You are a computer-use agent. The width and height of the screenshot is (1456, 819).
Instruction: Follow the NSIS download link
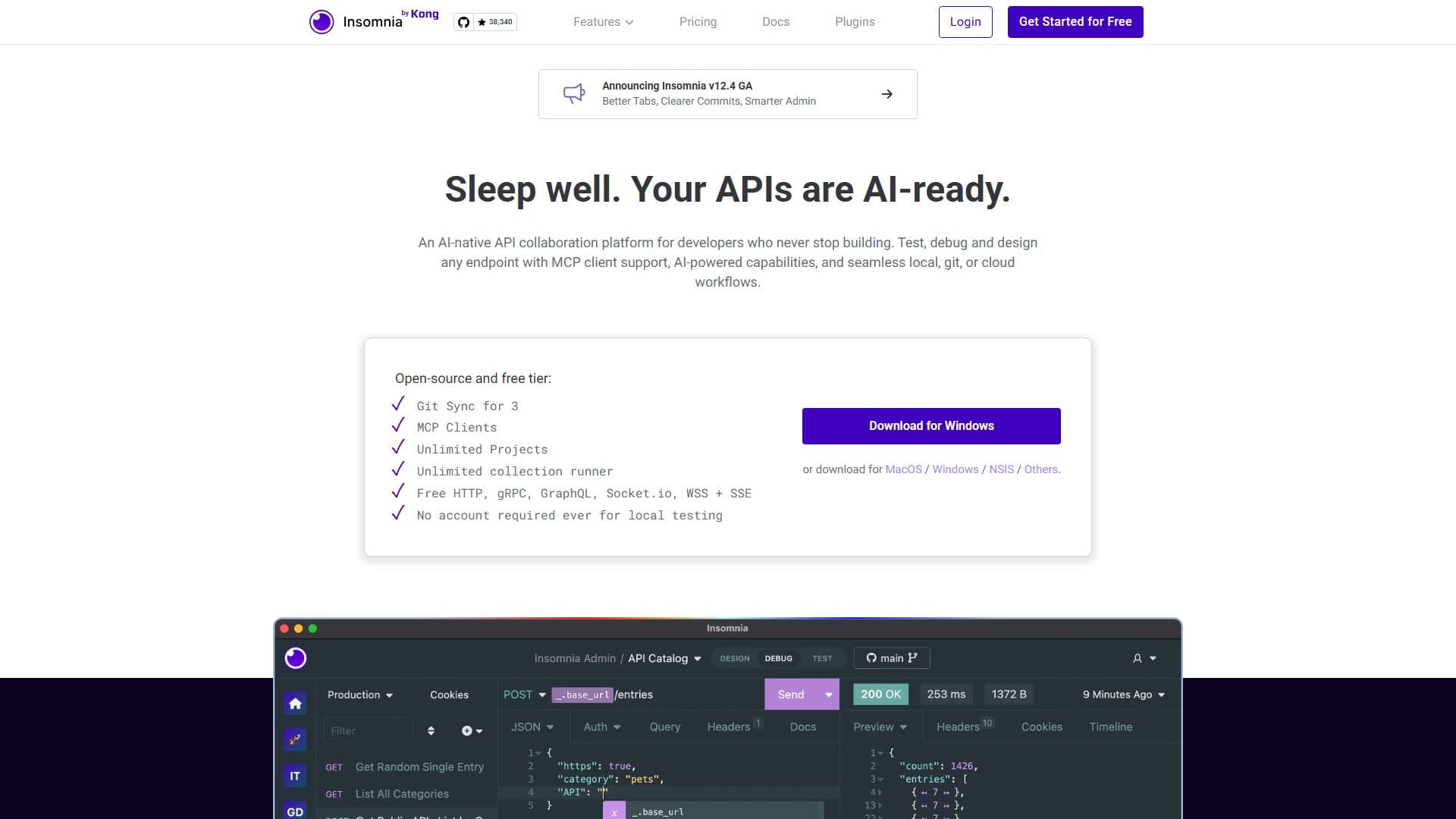pos(1001,469)
